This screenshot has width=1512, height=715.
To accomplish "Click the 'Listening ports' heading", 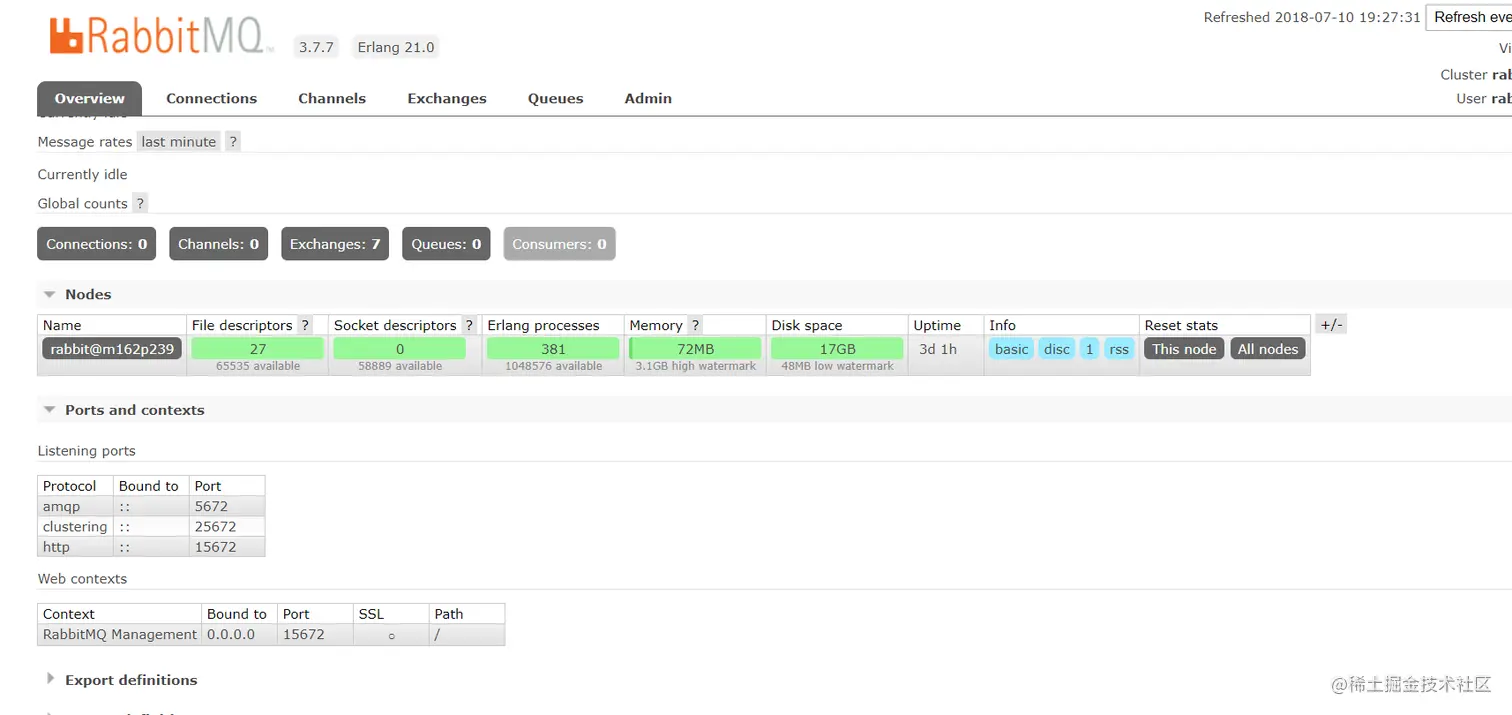I will pyautogui.click(x=87, y=451).
